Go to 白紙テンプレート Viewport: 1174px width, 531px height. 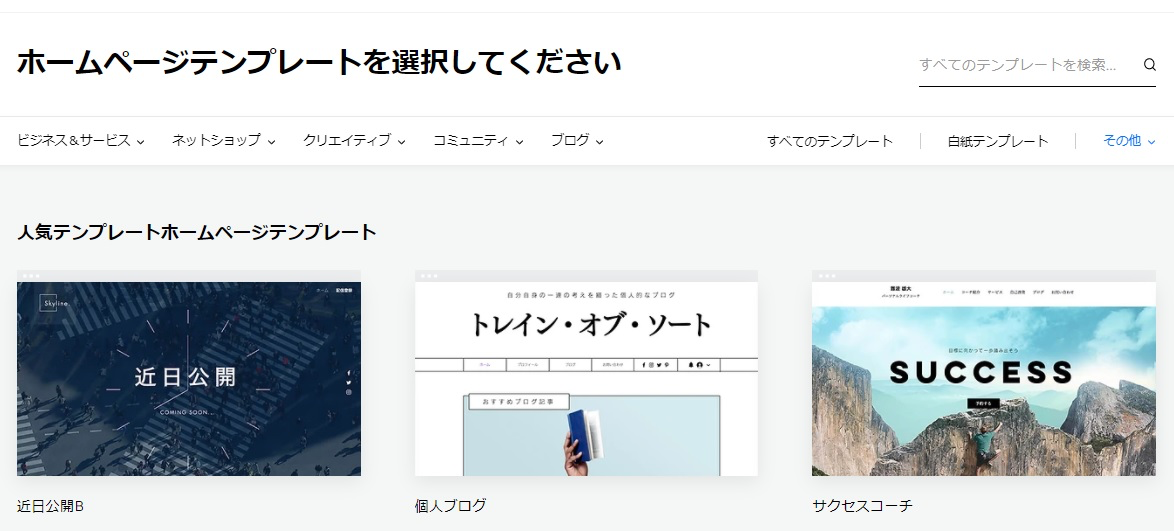tap(998, 141)
